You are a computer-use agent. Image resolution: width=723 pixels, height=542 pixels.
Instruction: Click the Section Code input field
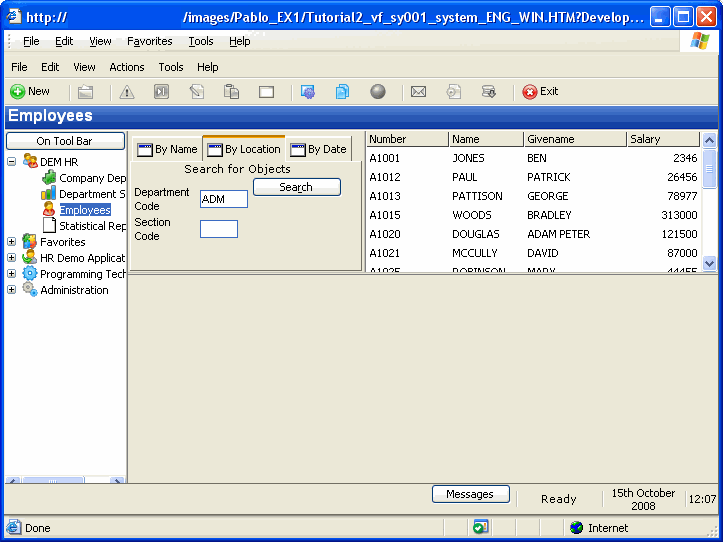pos(219,229)
